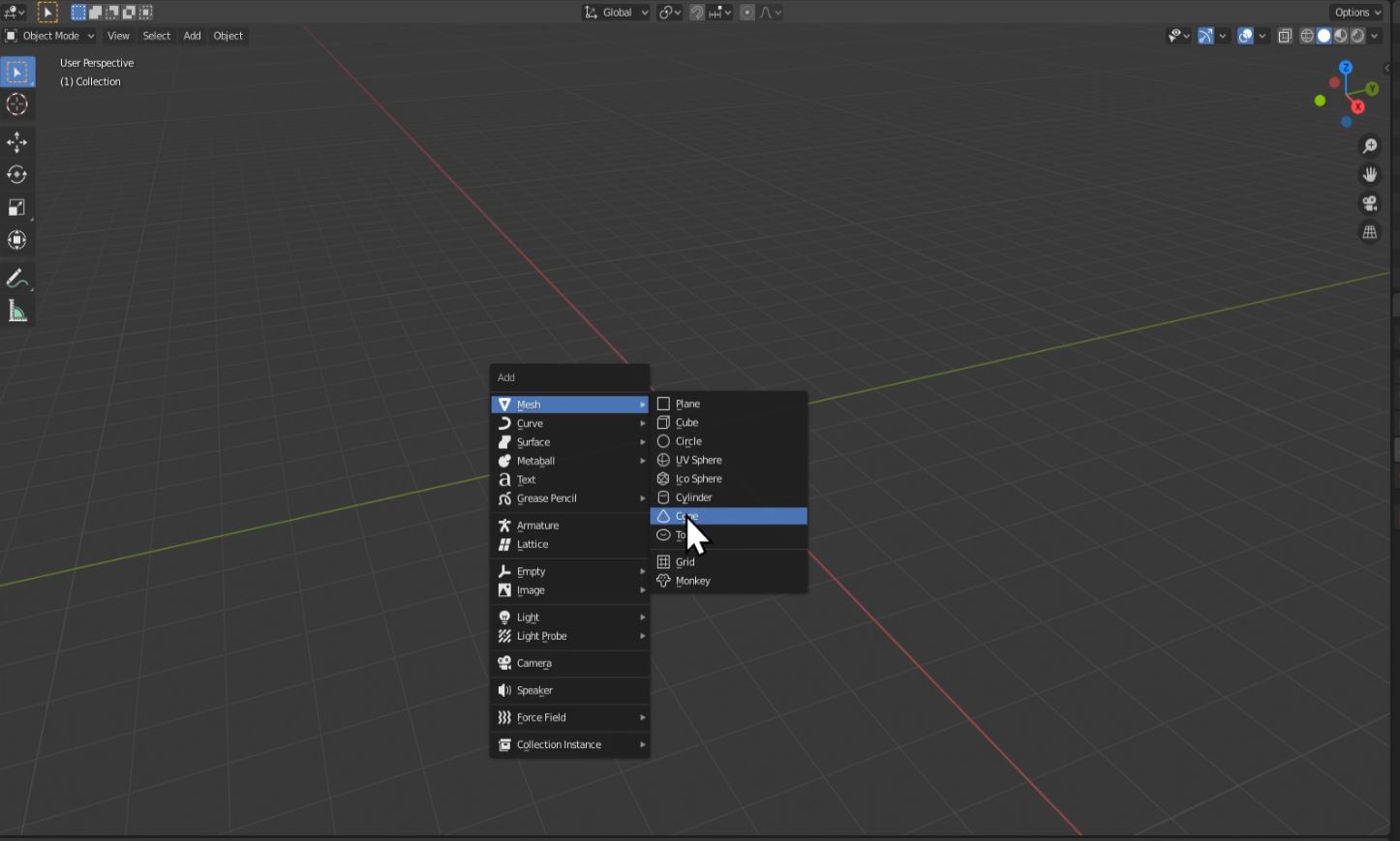Open the Options dropdown
The image size is (1400, 841).
coord(1357,13)
